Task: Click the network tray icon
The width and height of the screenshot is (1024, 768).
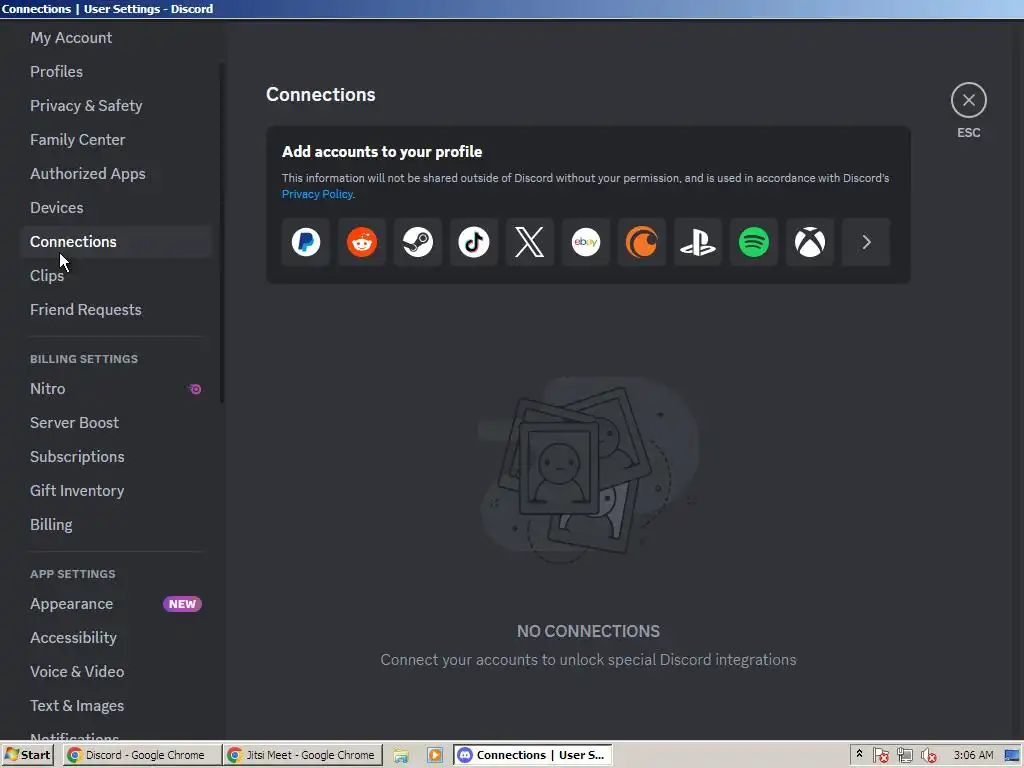Action: 904,756
